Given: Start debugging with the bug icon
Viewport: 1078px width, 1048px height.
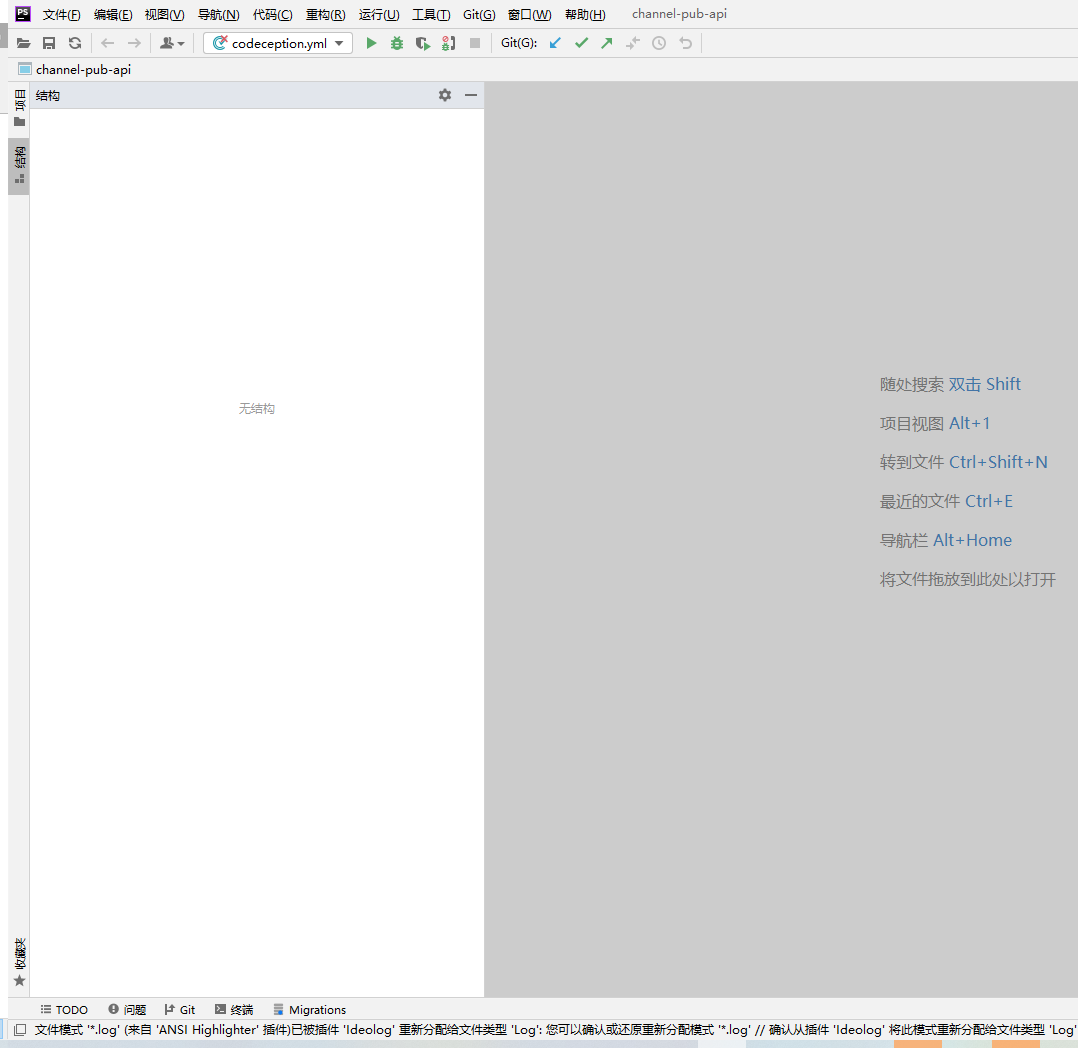Looking at the screenshot, I should (397, 43).
